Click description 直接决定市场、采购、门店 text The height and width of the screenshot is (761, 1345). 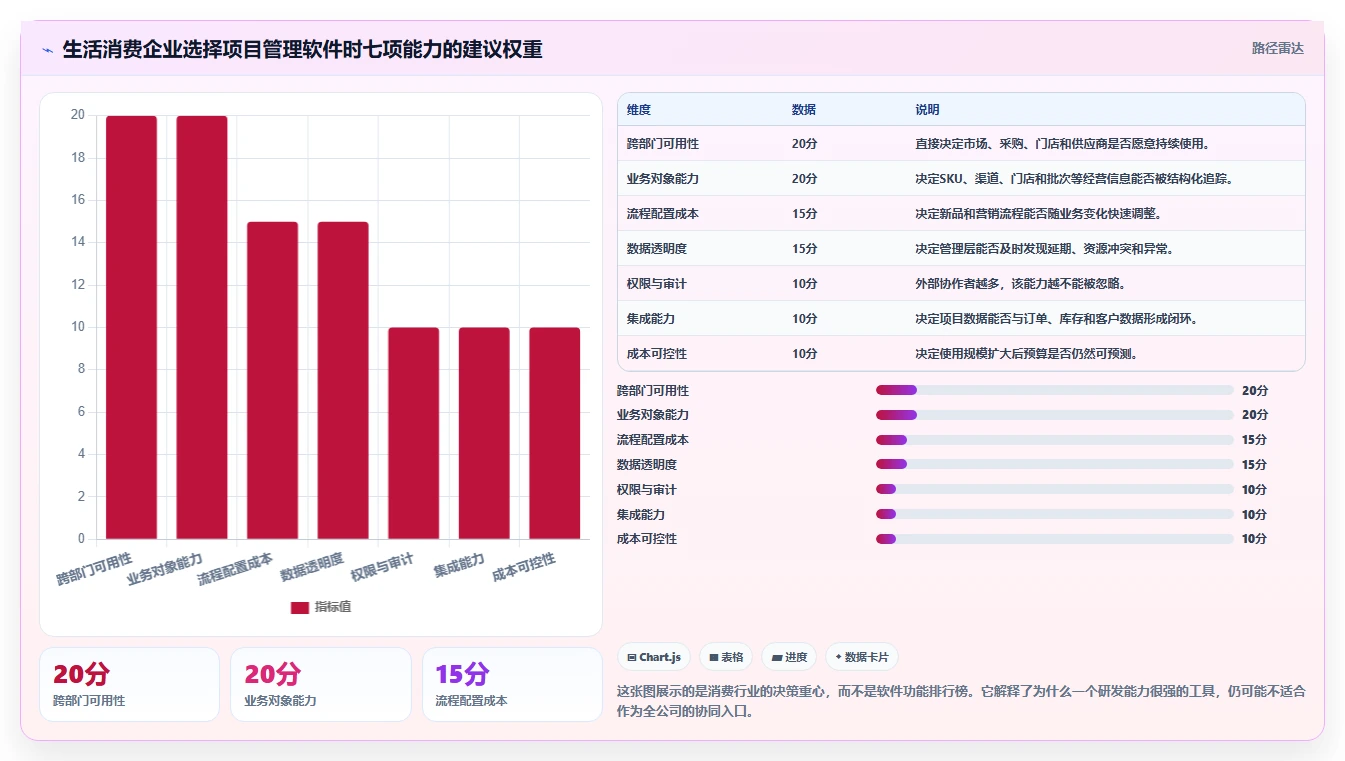[x=1063, y=144]
